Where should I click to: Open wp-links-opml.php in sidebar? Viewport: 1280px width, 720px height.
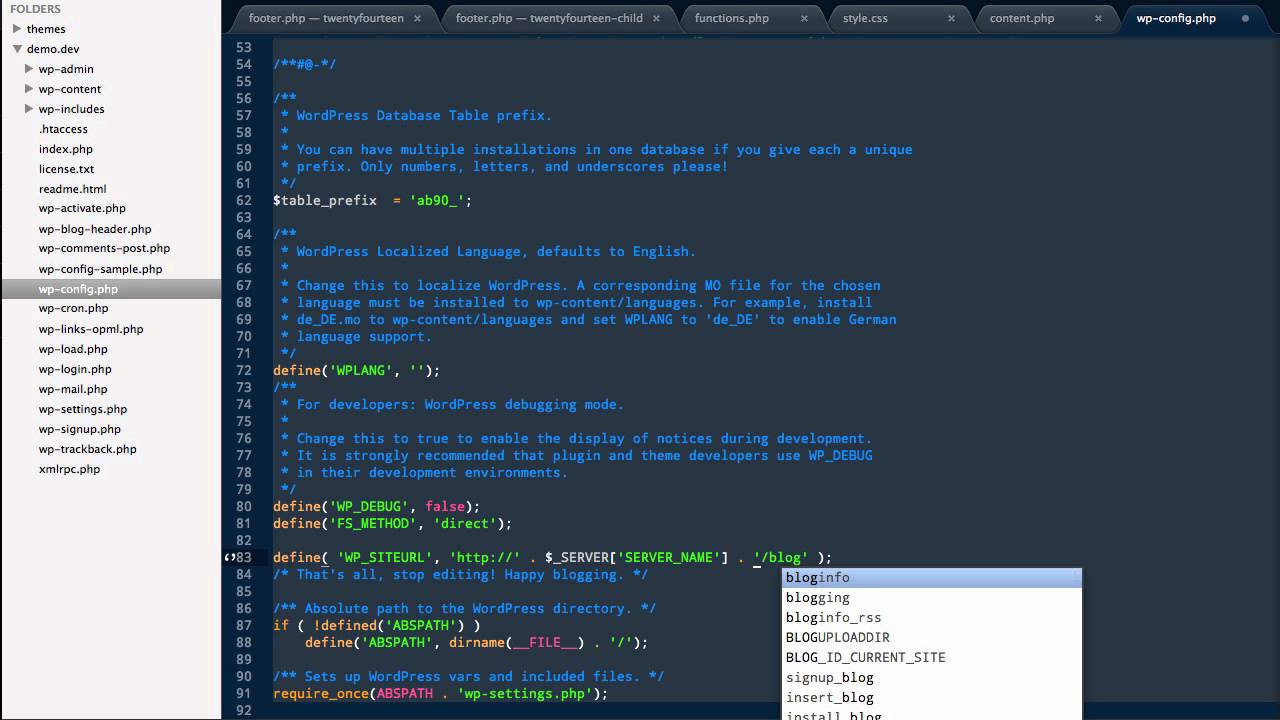[x=91, y=329]
